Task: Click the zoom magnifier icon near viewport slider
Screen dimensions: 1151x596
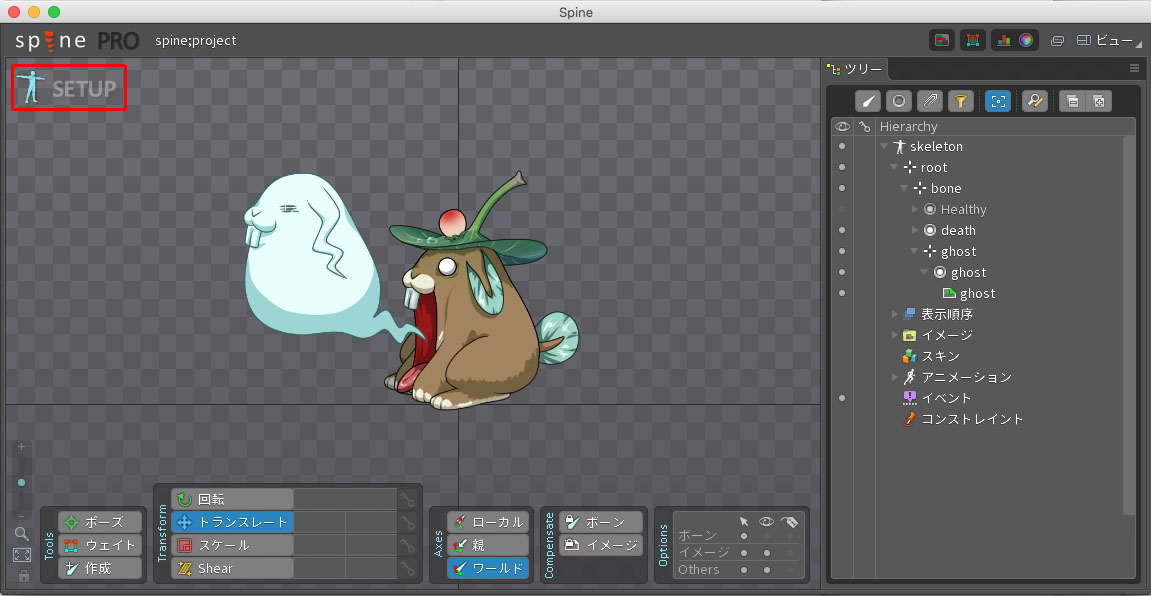Action: click(21, 534)
